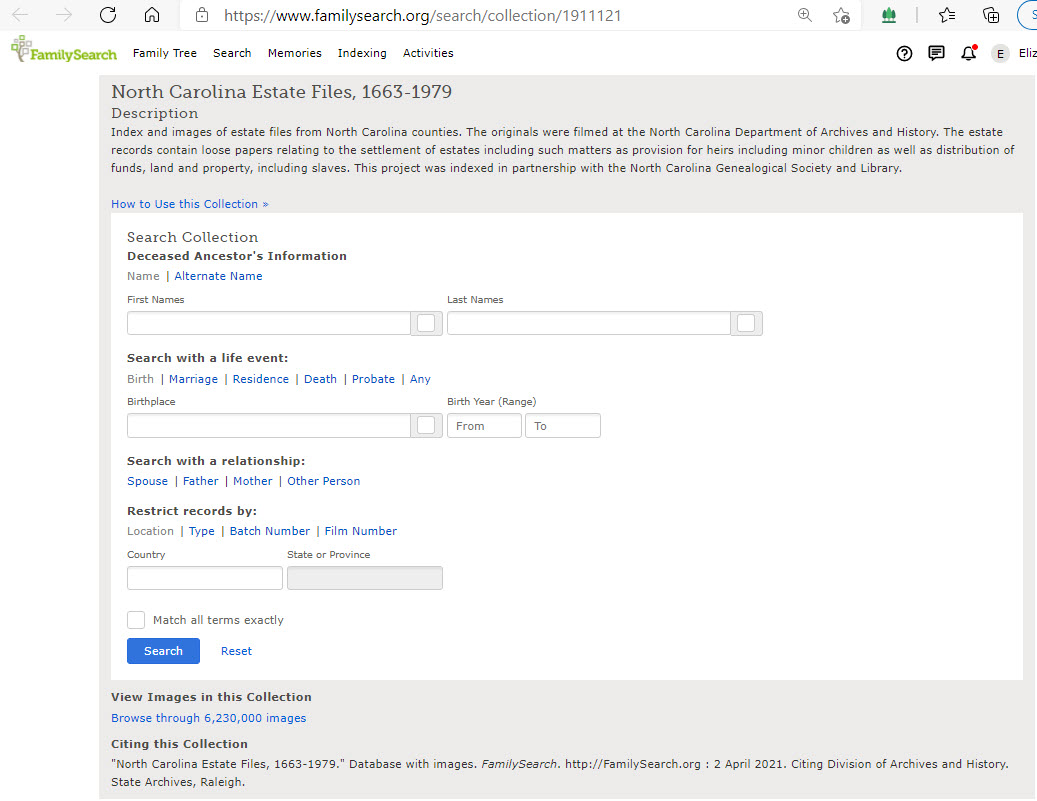Enable Match all terms exactly
This screenshot has height=801, width=1037.
[136, 619]
